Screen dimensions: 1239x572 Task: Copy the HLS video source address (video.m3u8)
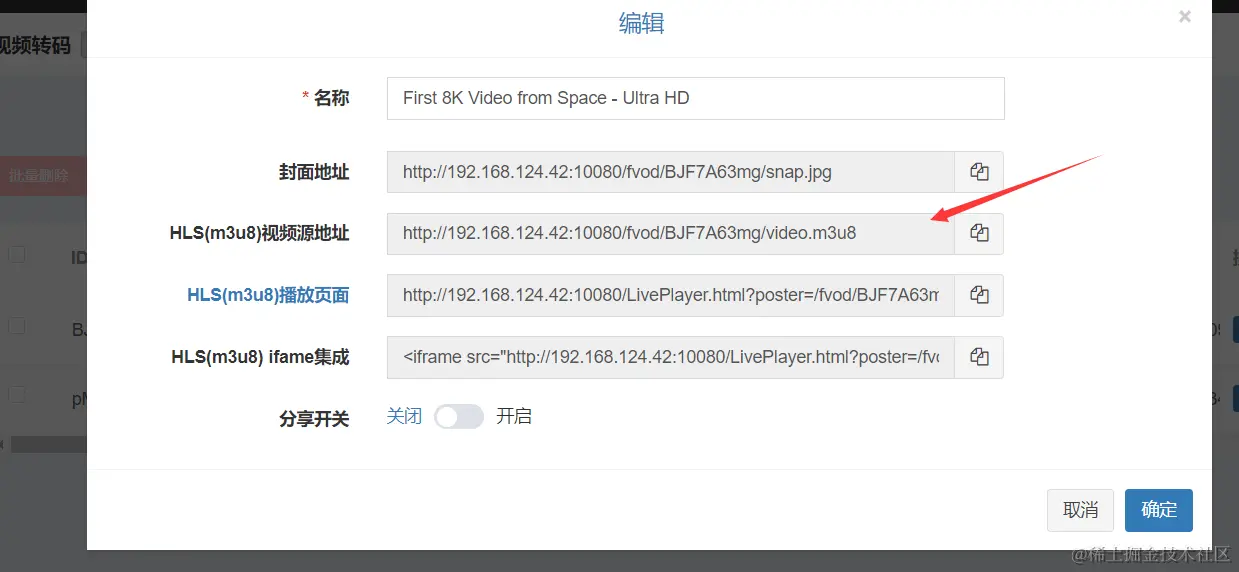(979, 233)
